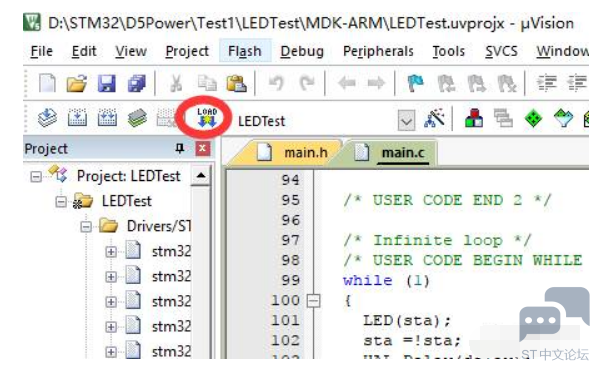
Task: Open a file using the folder icon
Action: [77, 83]
